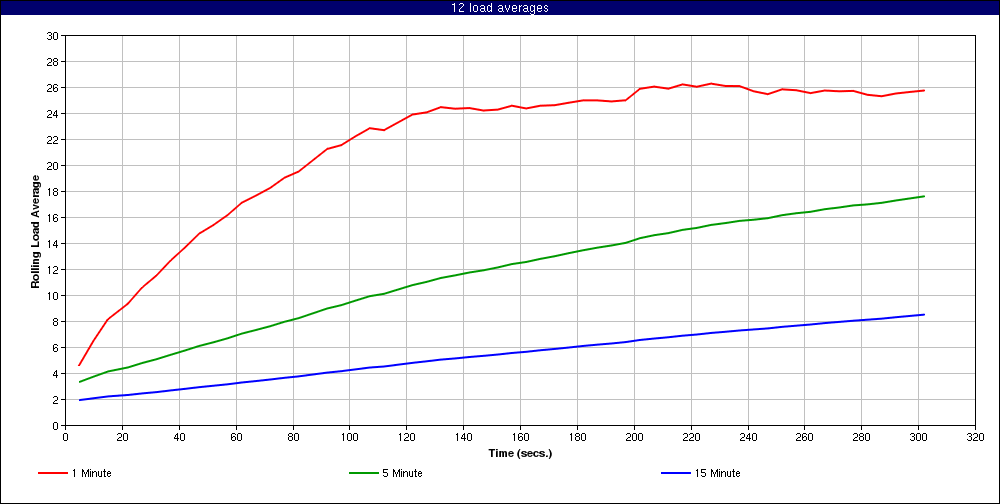Click the x-axis tick label 300
Screen dimensions: 1000x504
[x=918, y=437]
